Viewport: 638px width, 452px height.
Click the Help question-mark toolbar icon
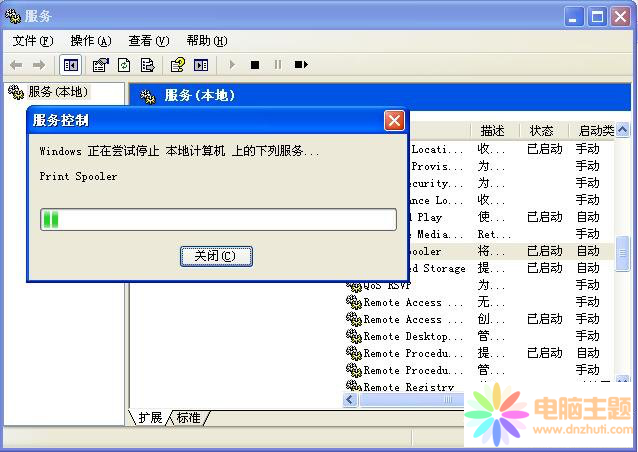[177, 65]
